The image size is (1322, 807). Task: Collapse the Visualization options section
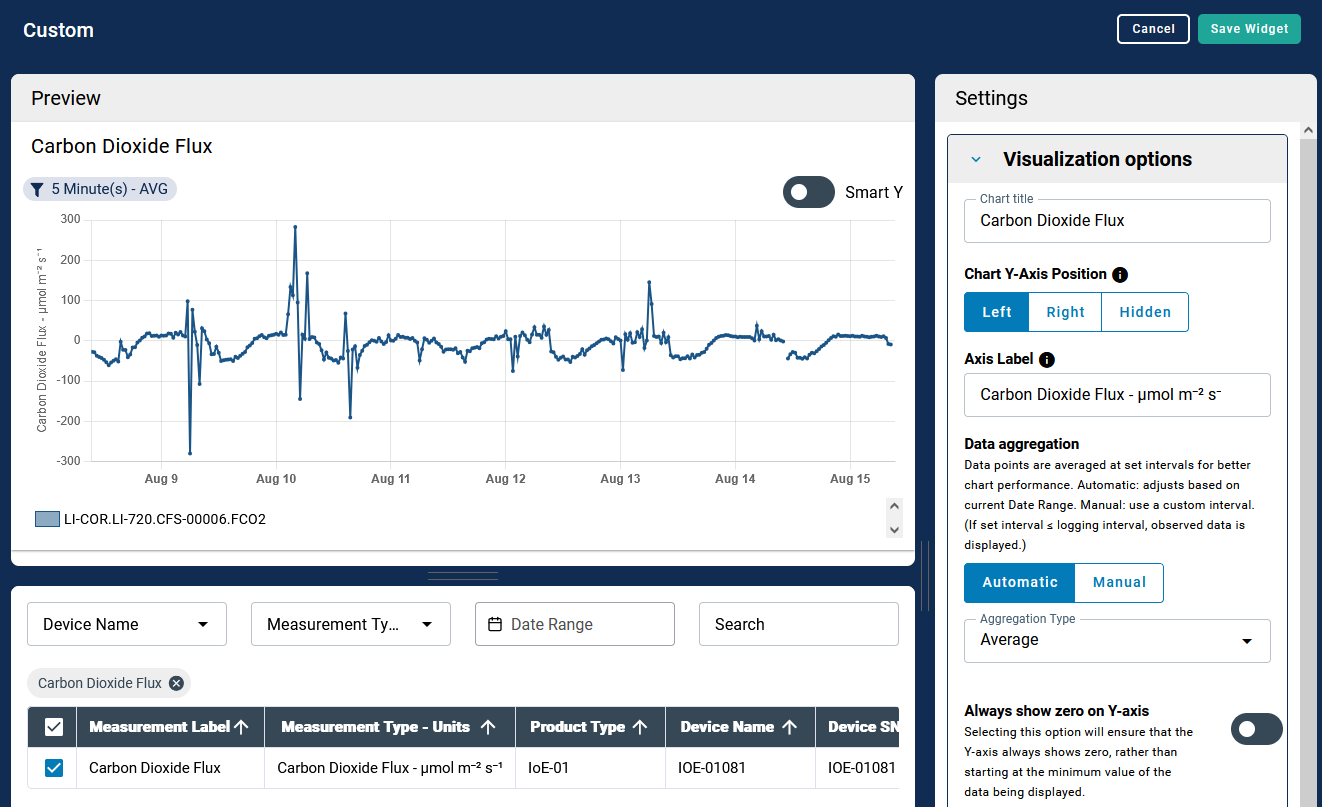(x=976, y=160)
